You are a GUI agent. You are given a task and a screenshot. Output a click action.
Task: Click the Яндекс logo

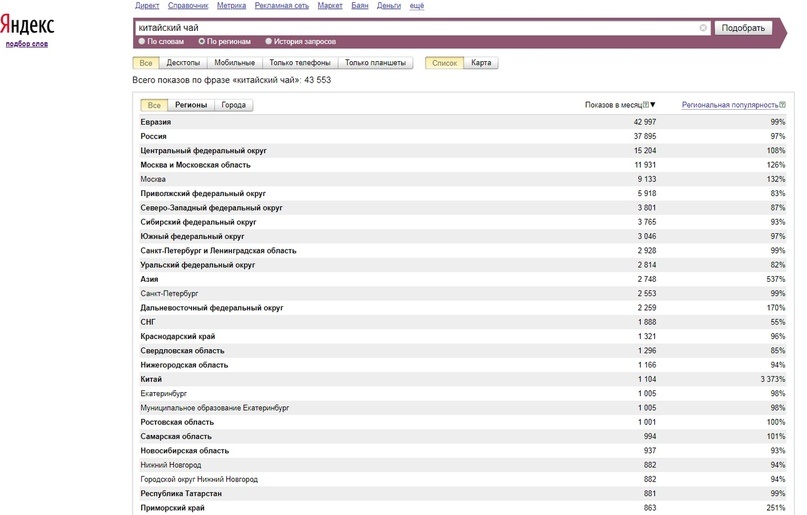[x=27, y=25]
